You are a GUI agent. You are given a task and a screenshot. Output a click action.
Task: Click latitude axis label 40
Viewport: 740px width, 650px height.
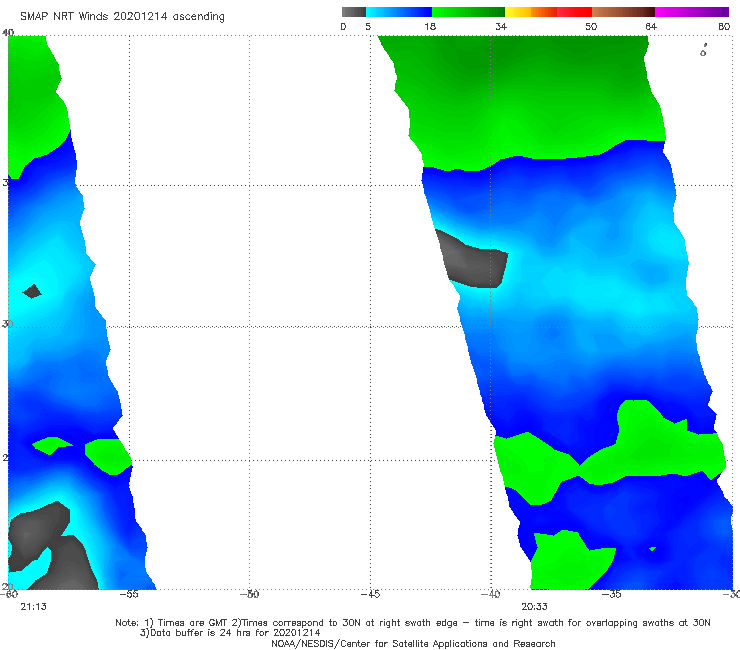8,32
